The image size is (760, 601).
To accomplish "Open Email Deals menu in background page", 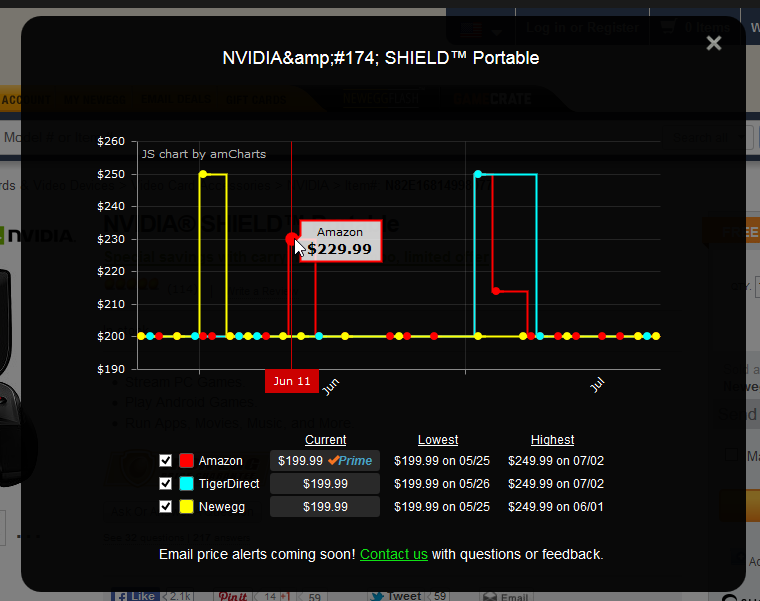I will [176, 99].
